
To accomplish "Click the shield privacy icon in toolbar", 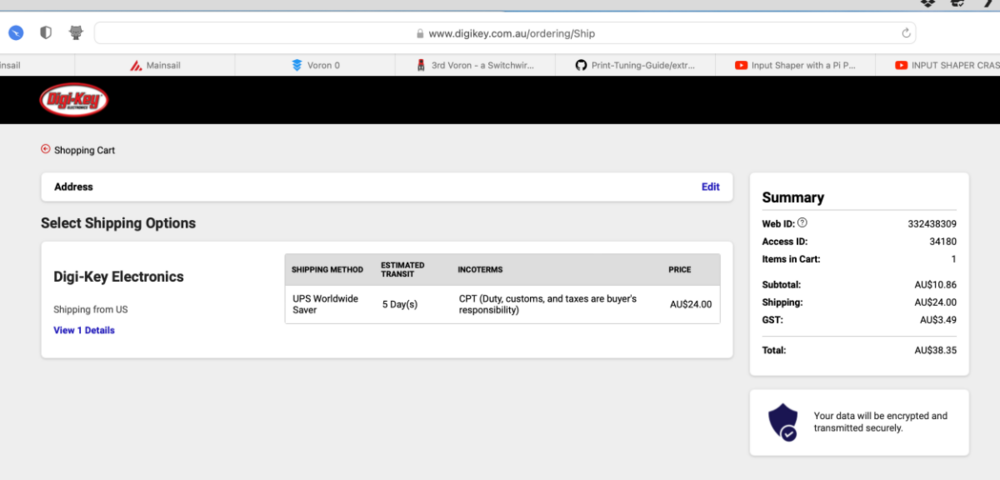I will coord(46,33).
